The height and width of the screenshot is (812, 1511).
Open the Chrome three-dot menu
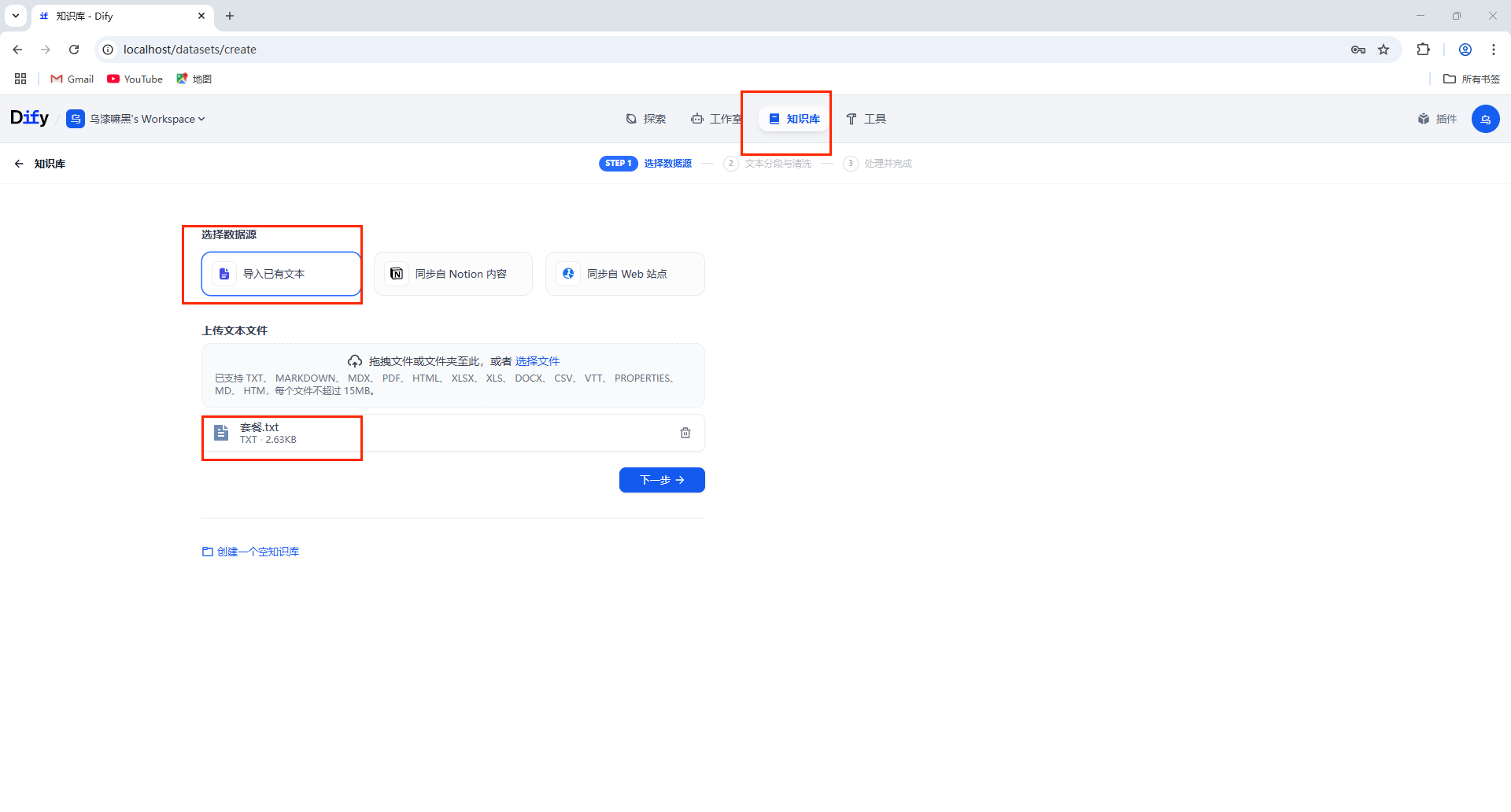point(1493,50)
